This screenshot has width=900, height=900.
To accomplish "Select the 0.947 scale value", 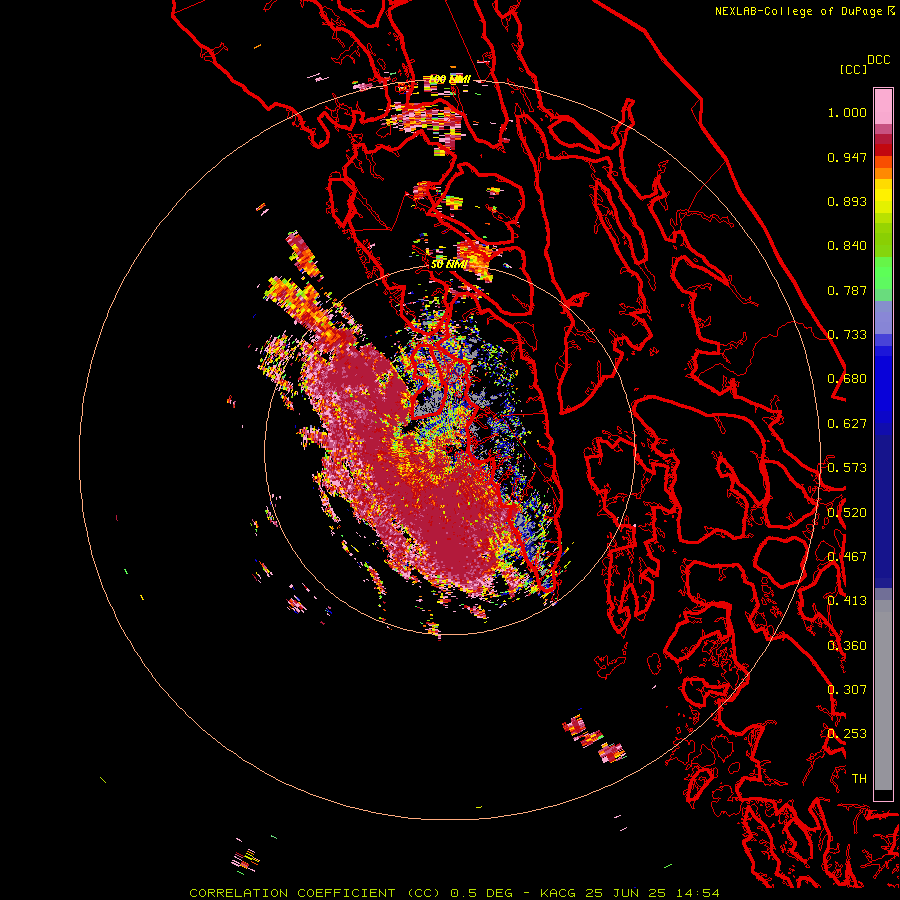I will pos(847,157).
